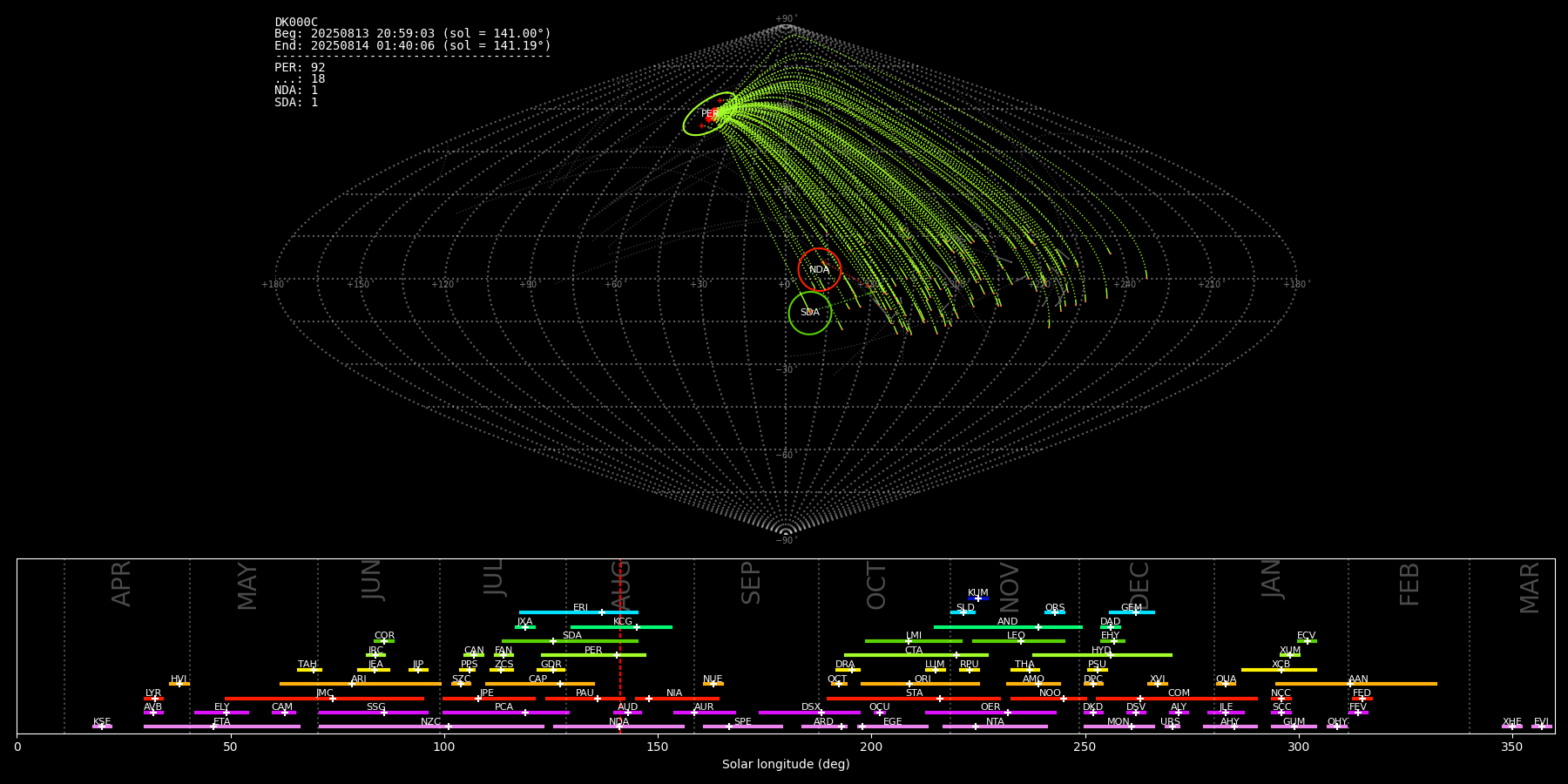Screen dimensions: 1568x784
Task: Click the CAP shower label in timeline
Action: click(x=537, y=679)
